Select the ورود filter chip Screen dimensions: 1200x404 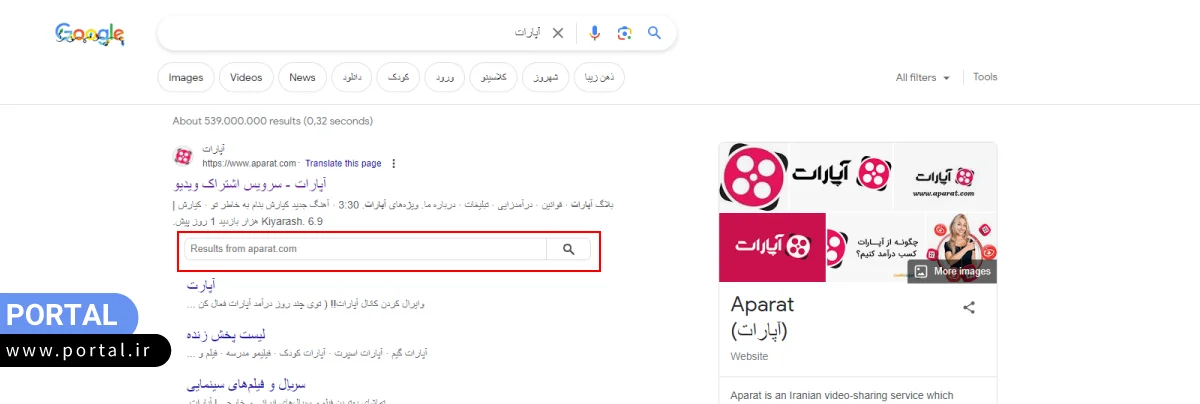point(444,77)
